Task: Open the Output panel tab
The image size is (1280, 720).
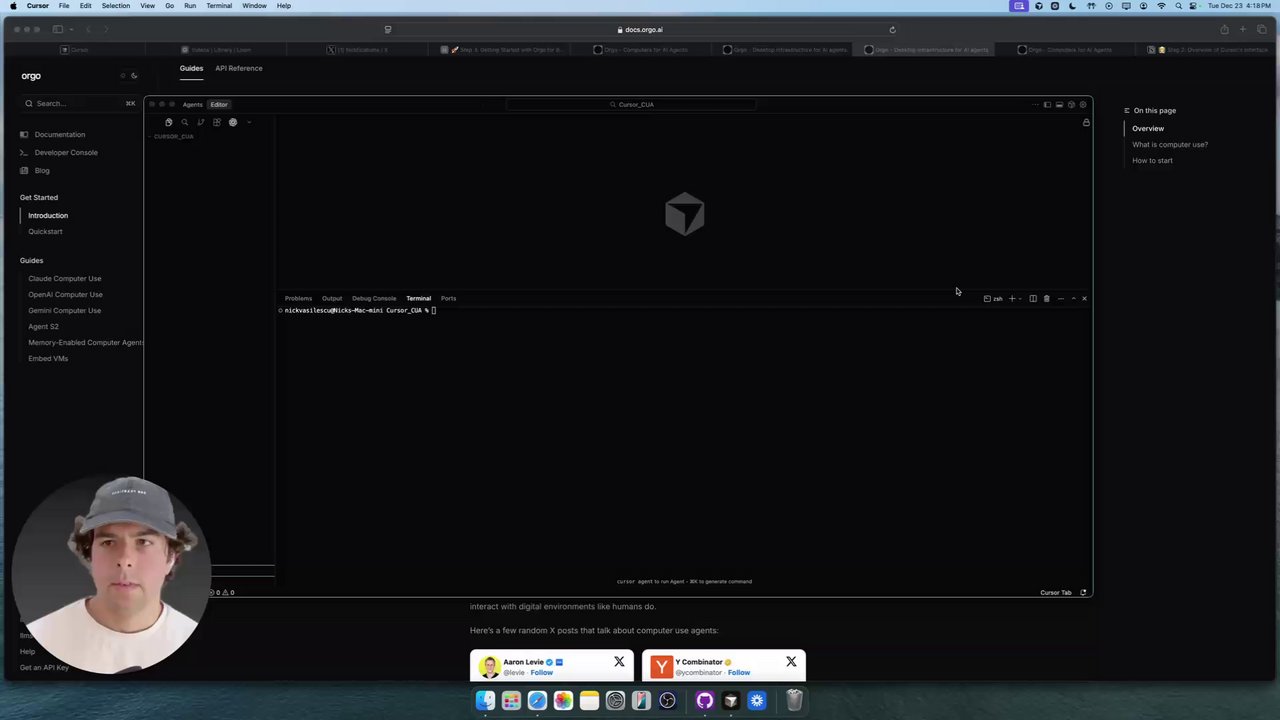Action: click(332, 298)
